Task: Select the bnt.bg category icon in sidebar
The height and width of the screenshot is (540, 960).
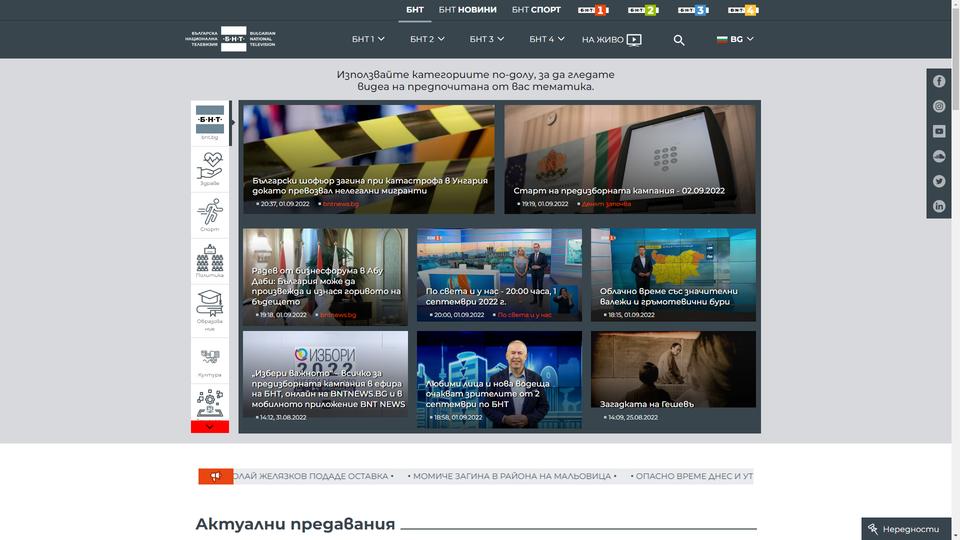Action: (210, 122)
